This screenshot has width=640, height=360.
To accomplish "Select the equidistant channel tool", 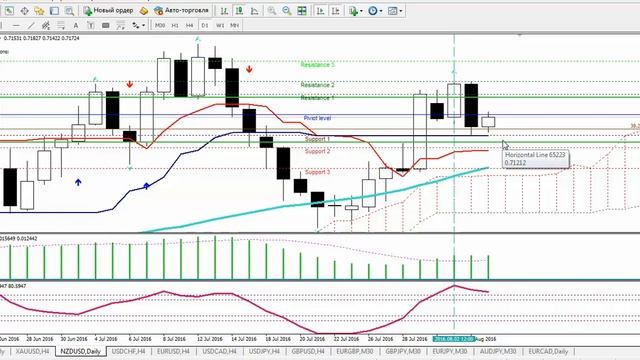I will click(x=46, y=25).
